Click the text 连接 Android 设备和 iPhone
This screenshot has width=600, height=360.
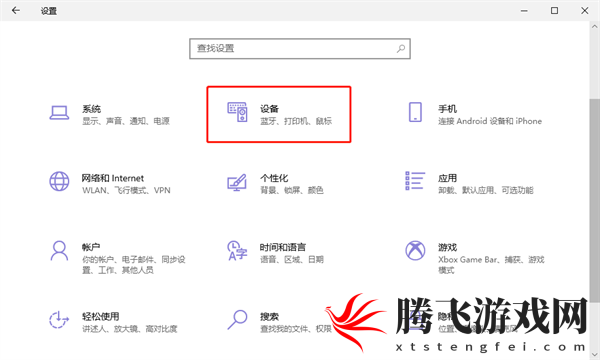[x=490, y=121]
